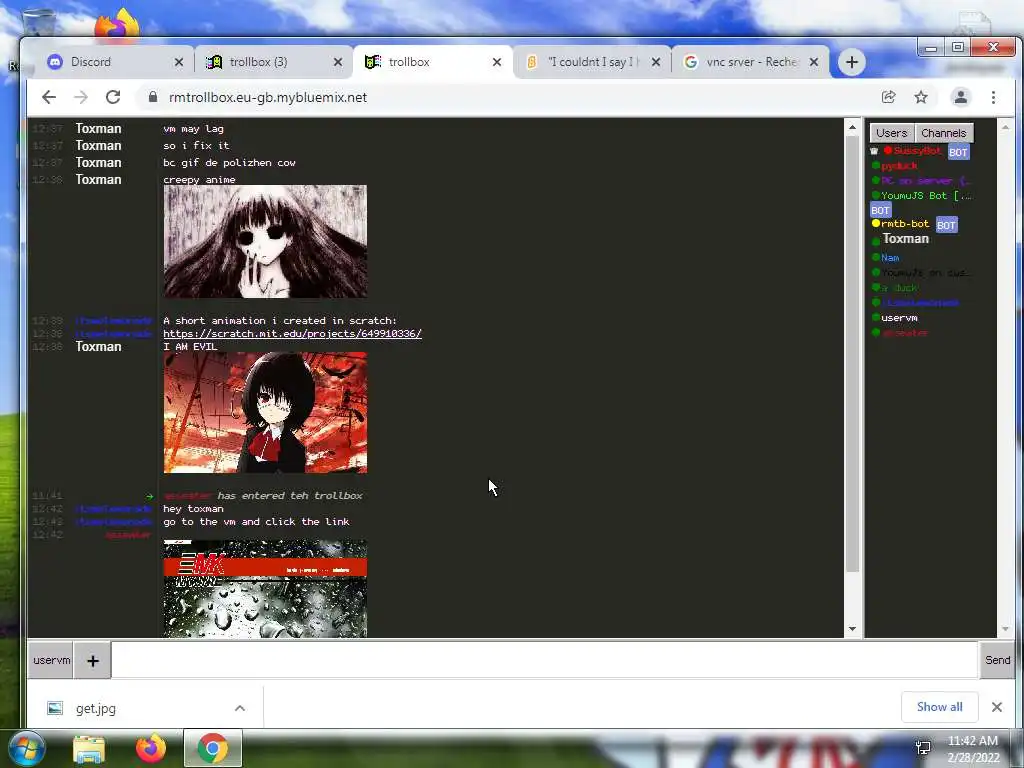Close the 'I couldnt I say' tab
This screenshot has height=768, width=1024.
656,62
